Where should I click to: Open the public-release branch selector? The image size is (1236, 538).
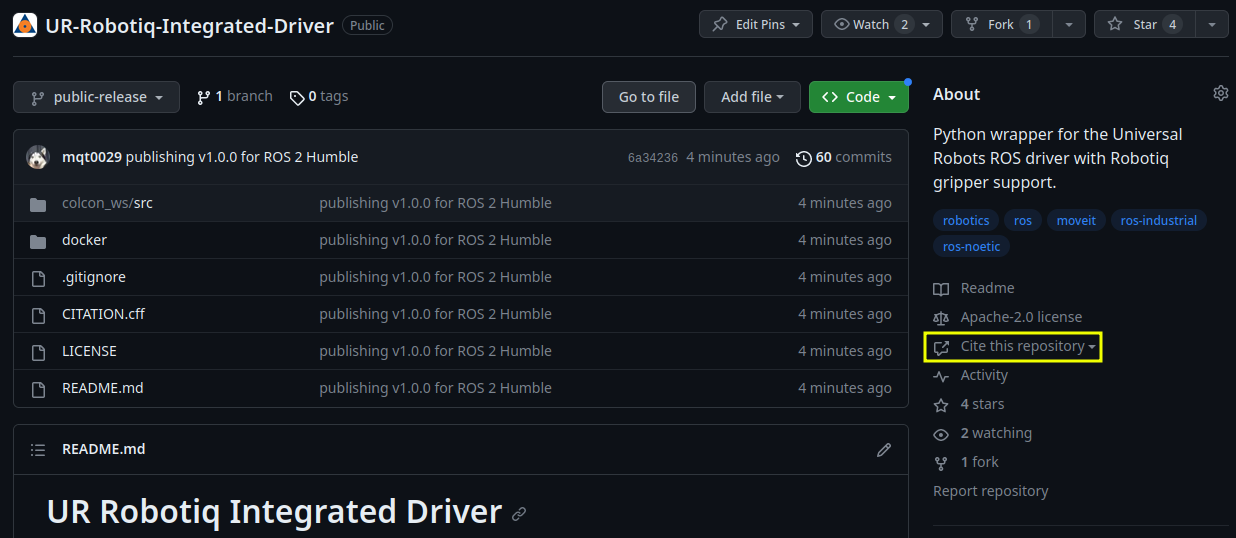(96, 97)
